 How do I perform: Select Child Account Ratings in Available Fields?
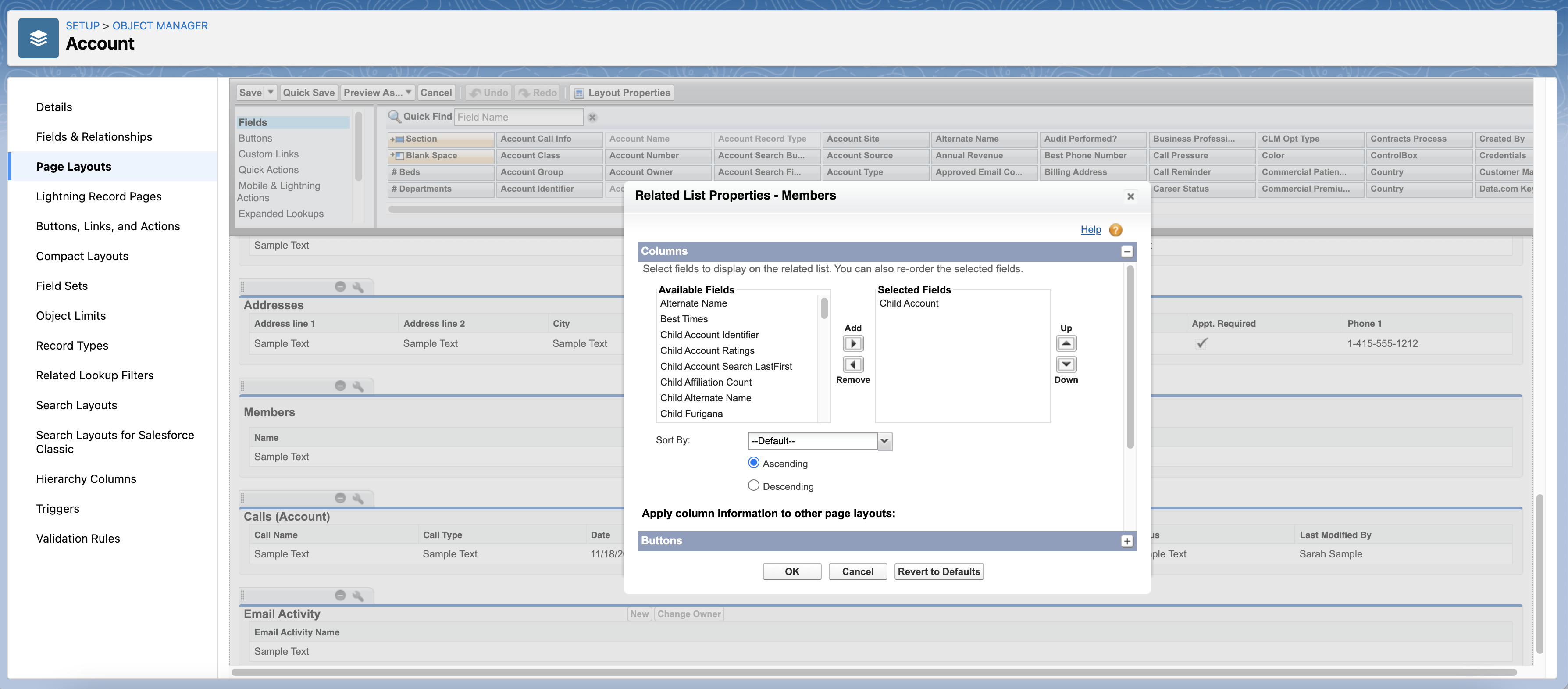[x=707, y=350]
